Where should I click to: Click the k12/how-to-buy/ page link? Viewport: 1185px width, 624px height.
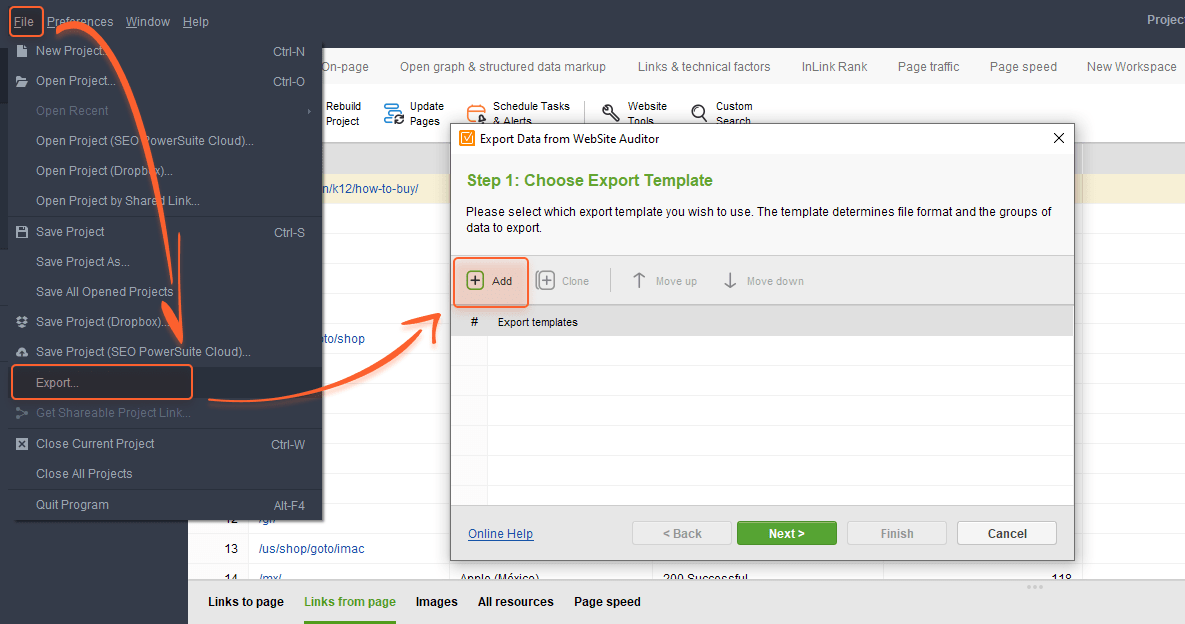(370, 189)
